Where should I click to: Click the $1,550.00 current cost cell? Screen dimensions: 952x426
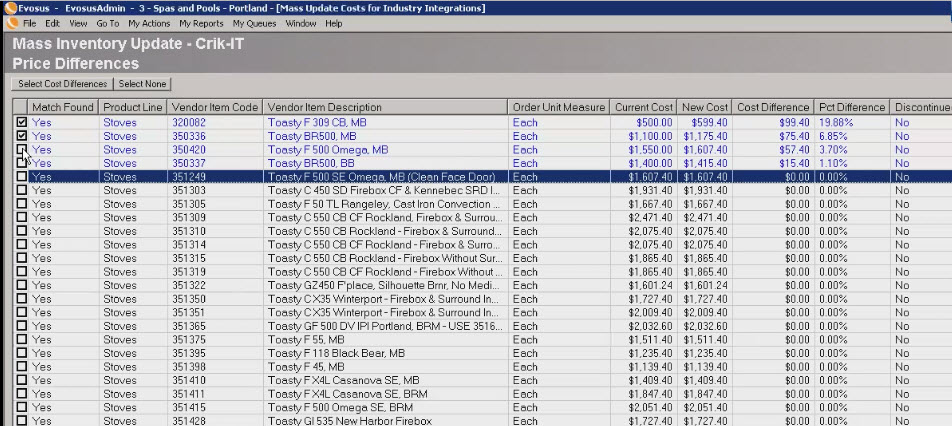pyautogui.click(x=650, y=150)
